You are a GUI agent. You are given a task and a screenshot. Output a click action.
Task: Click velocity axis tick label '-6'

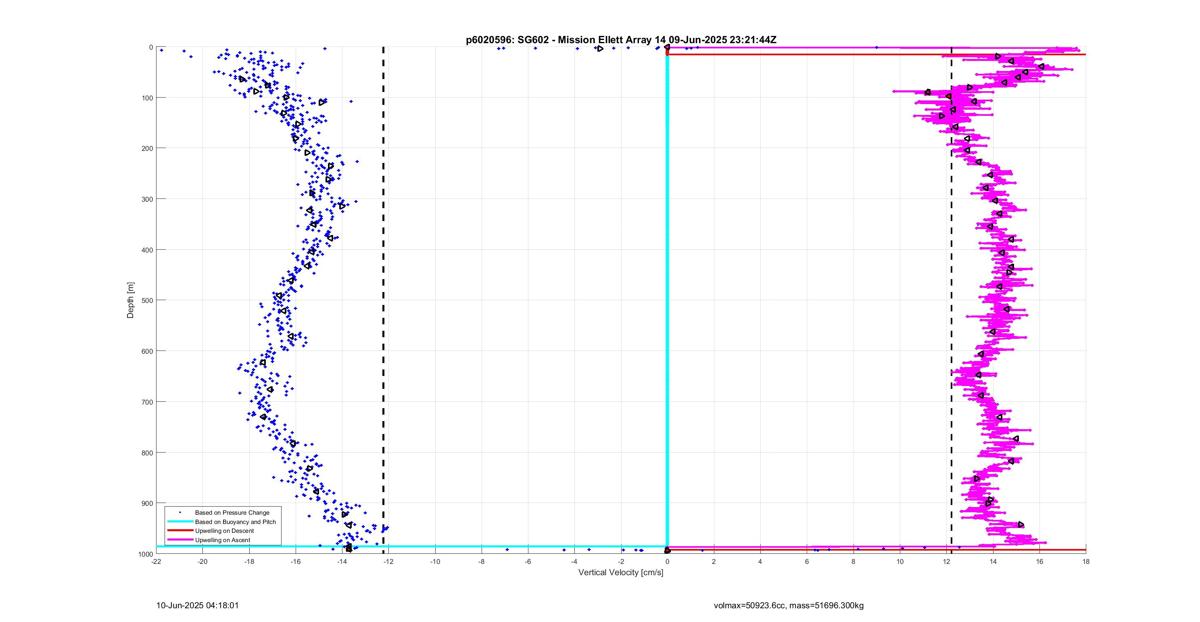click(529, 562)
